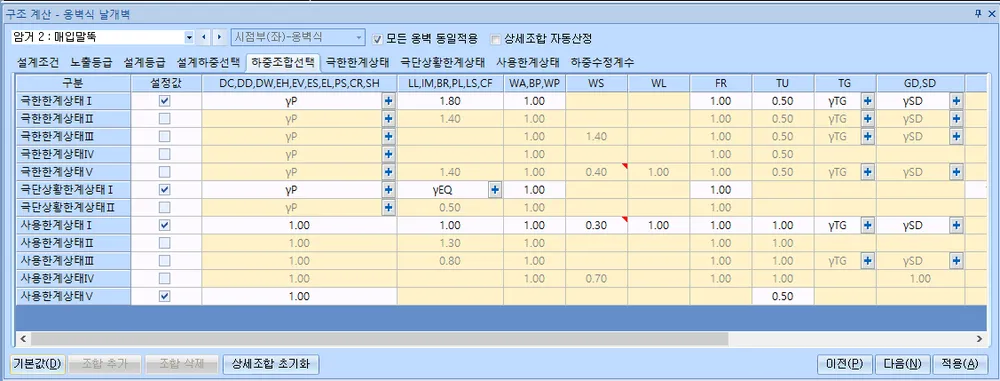Click TG plus icon in 극한한계상태 III row

[x=868, y=137]
